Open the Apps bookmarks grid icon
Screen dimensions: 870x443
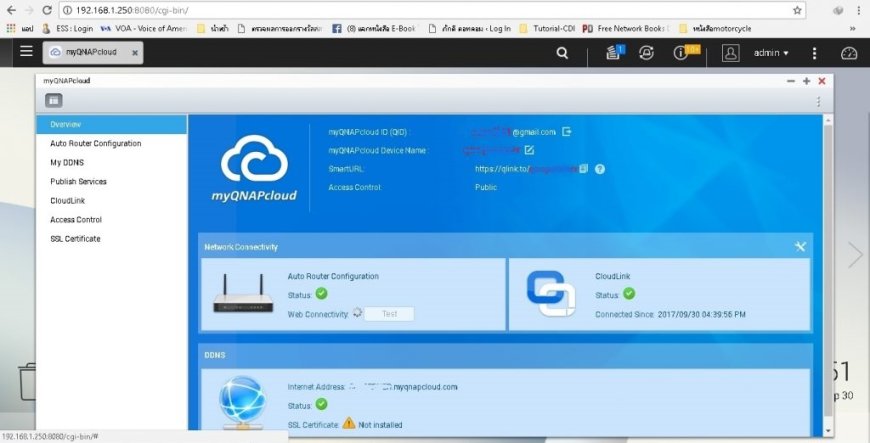tap(11, 28)
